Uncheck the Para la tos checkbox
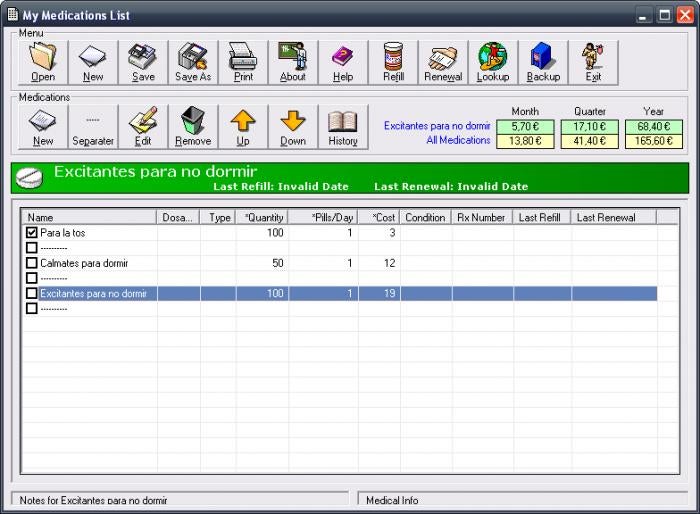 (31, 232)
